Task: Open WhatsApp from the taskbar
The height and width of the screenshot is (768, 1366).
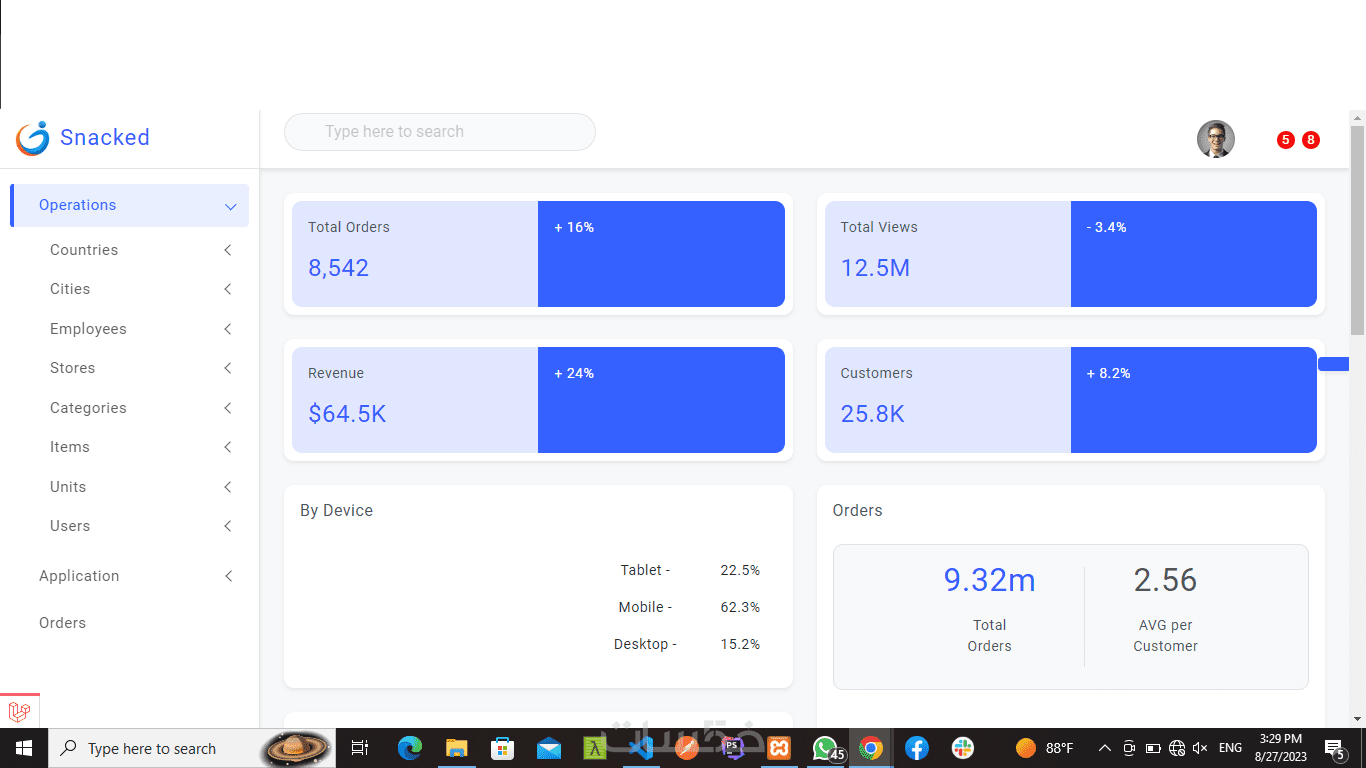Action: pyautogui.click(x=825, y=748)
